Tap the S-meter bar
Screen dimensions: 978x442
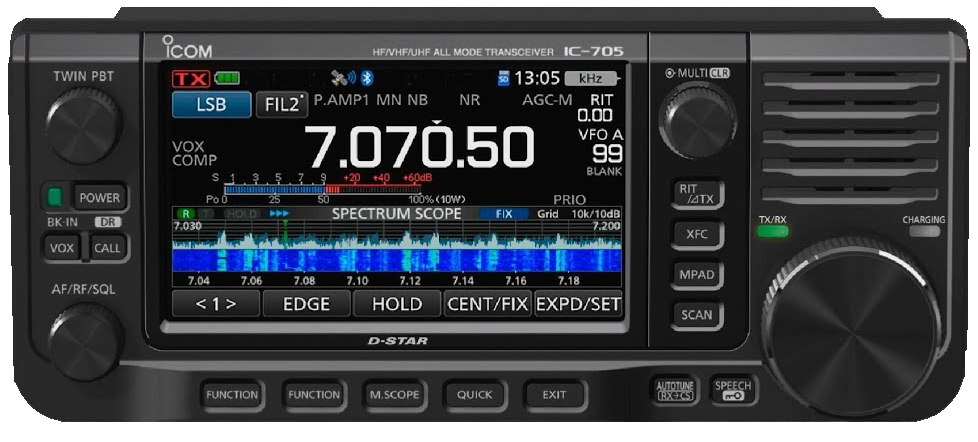point(323,190)
